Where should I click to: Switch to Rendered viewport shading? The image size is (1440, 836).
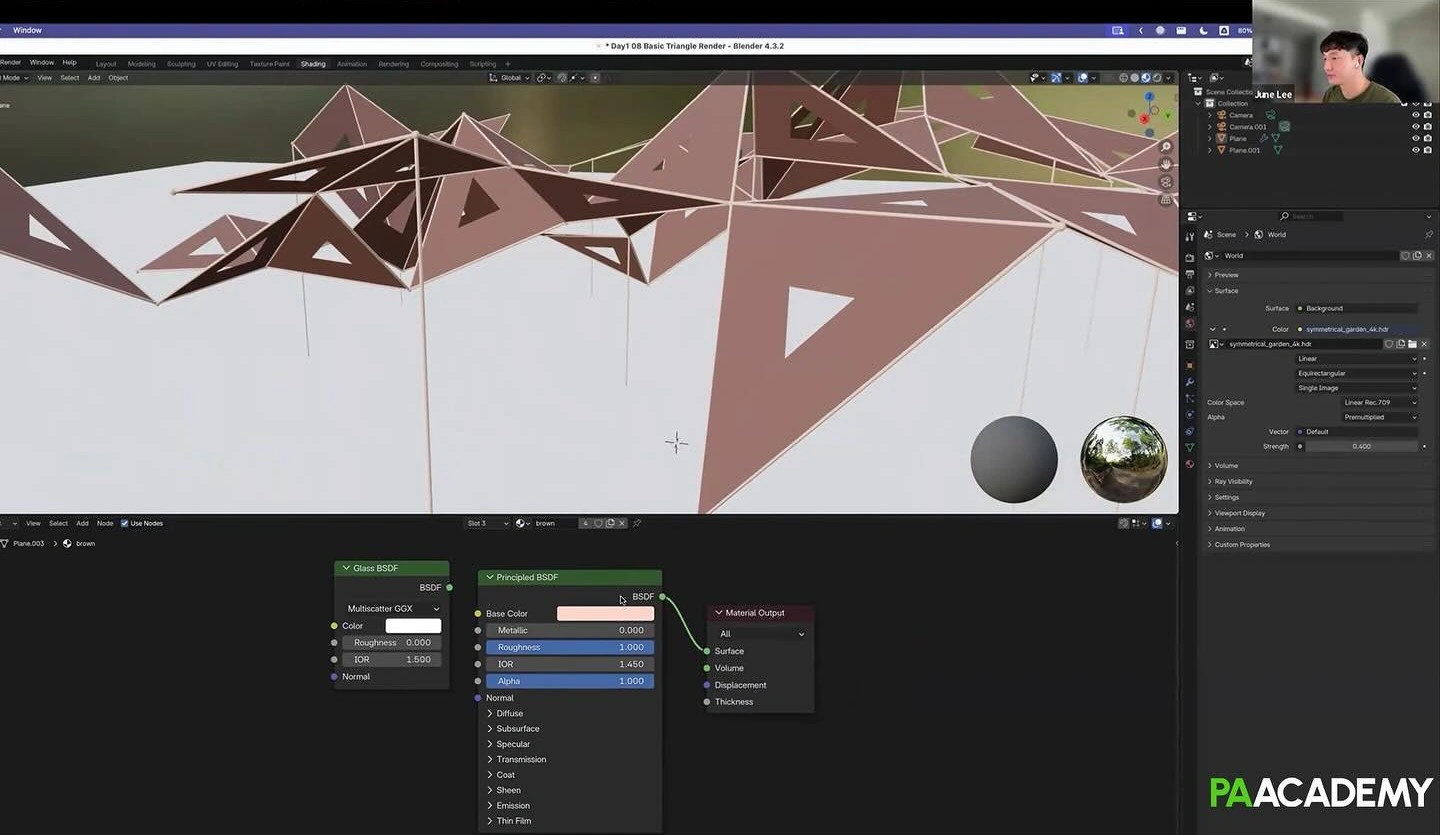coord(1157,77)
